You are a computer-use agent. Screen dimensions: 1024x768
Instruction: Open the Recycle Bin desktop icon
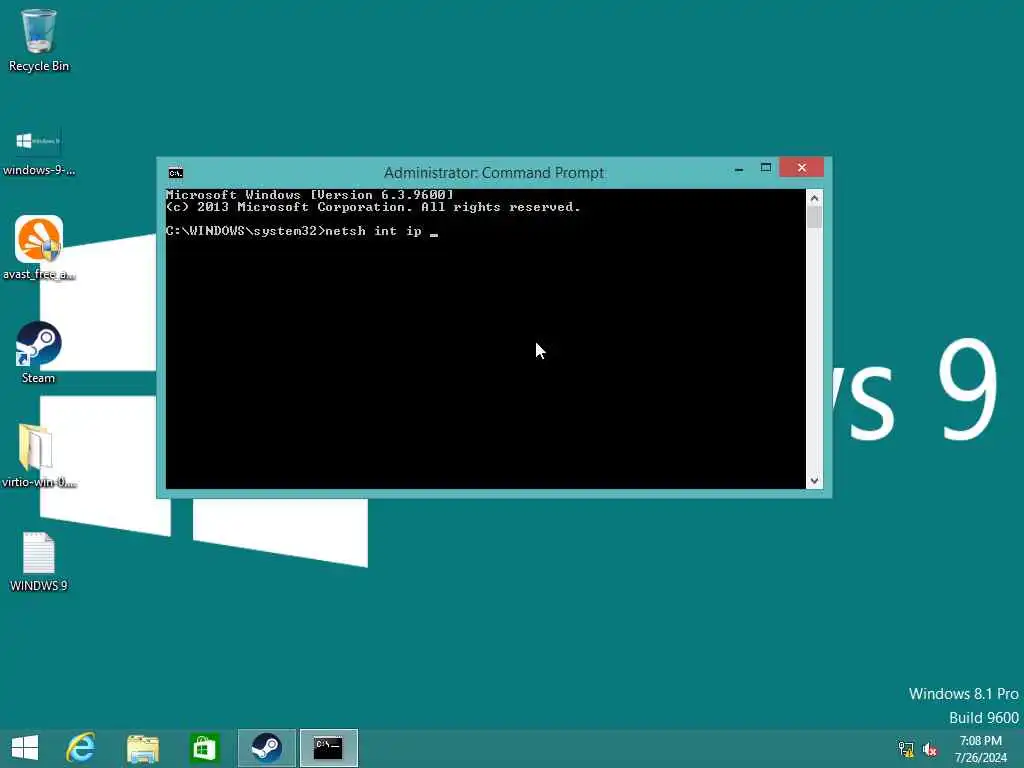tap(39, 40)
